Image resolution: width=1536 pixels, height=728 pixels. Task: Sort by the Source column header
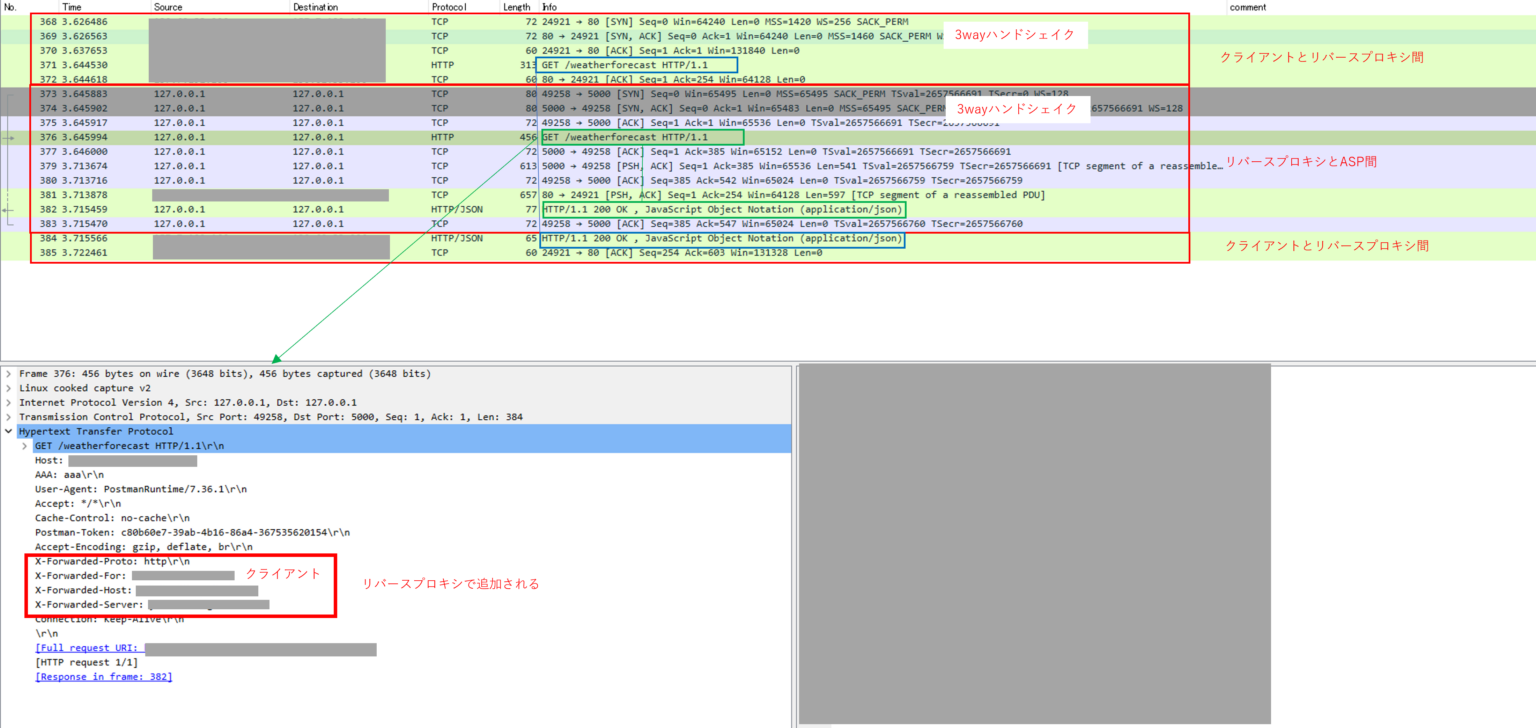pyautogui.click(x=167, y=6)
